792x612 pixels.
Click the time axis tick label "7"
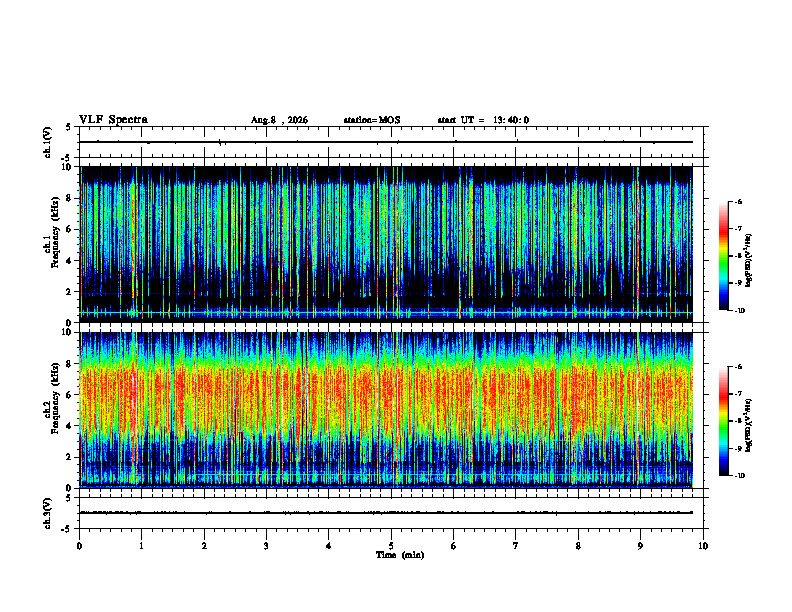[516, 546]
